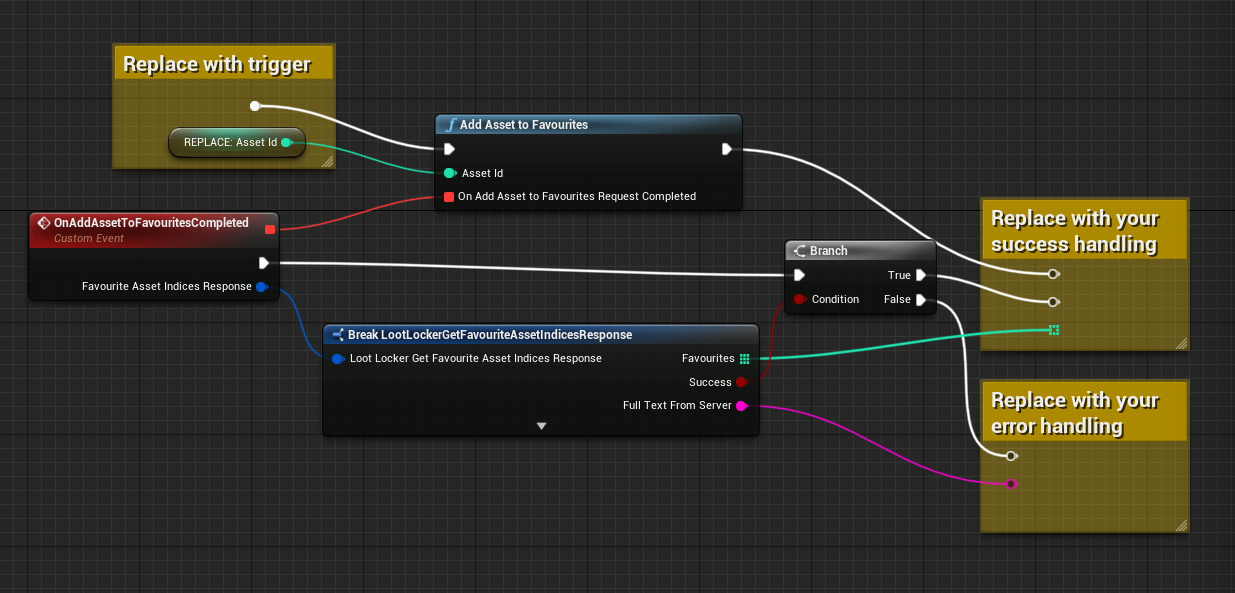Viewport: 1235px width, 593px height.
Task: Click the Add Asset to Favourites input execution pin
Action: [449, 149]
